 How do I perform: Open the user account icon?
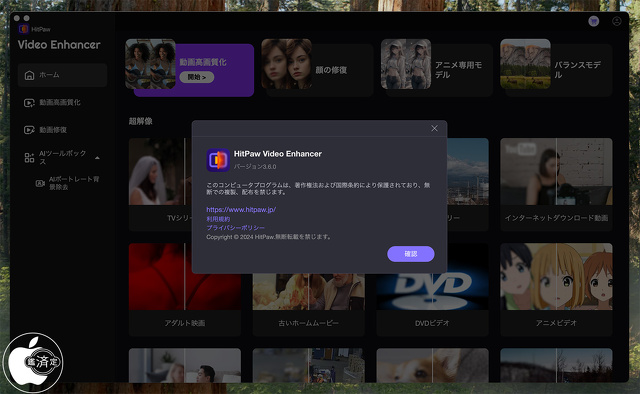coord(616,21)
